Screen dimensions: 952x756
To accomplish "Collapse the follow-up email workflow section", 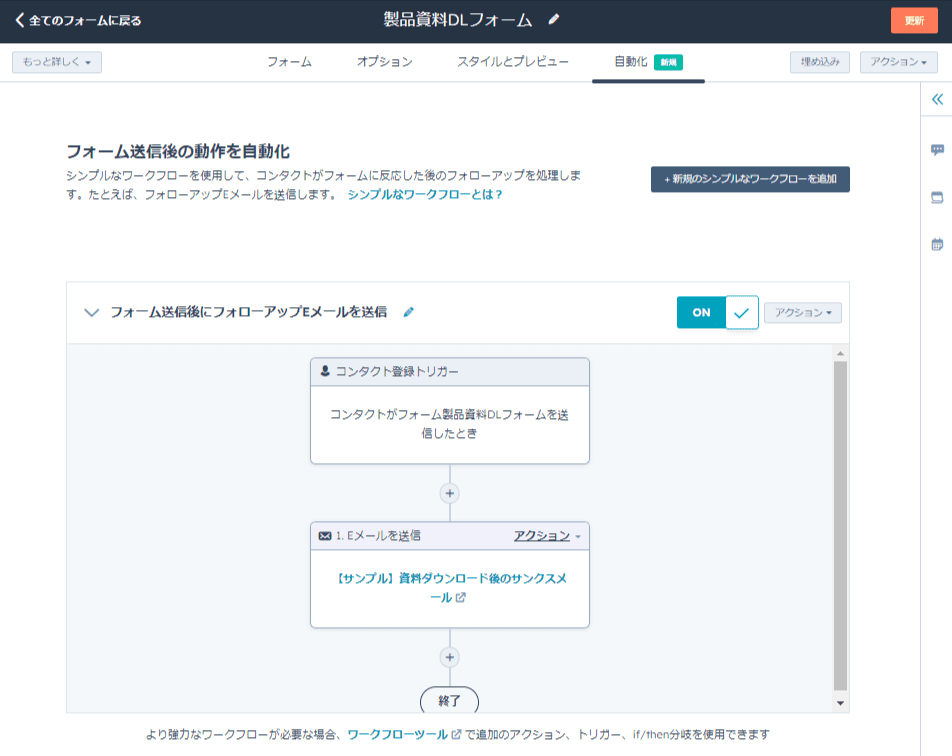I will coord(91,313).
